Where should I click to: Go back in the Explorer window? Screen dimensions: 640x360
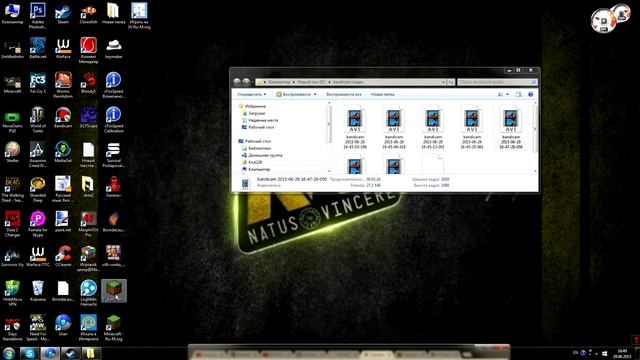(x=237, y=82)
